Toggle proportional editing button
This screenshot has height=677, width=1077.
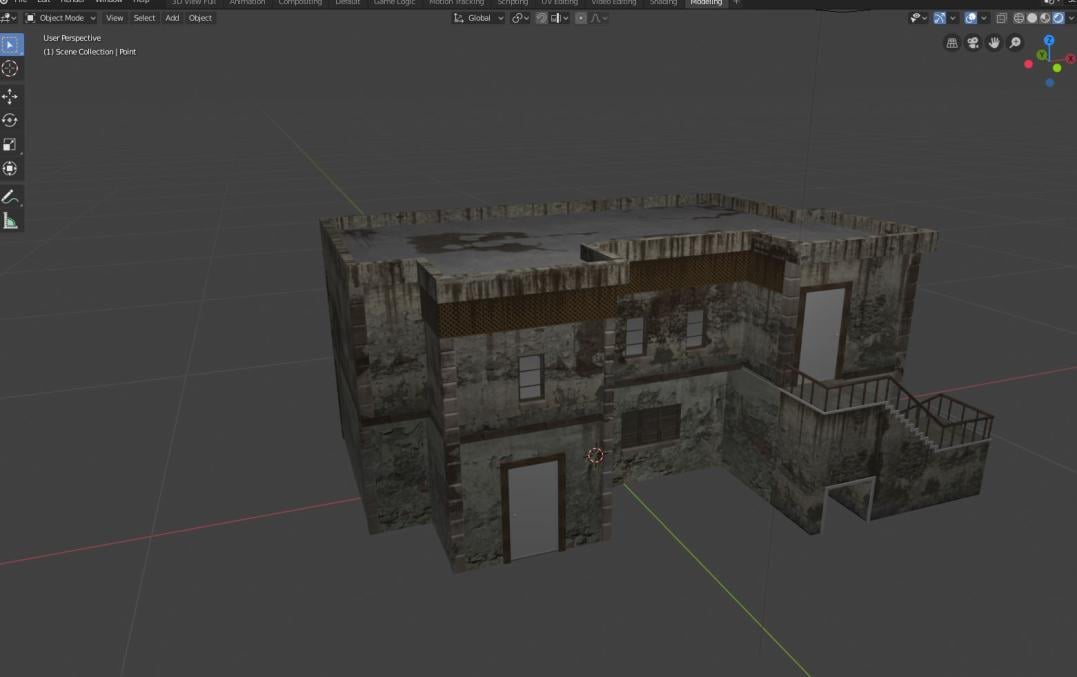(581, 19)
